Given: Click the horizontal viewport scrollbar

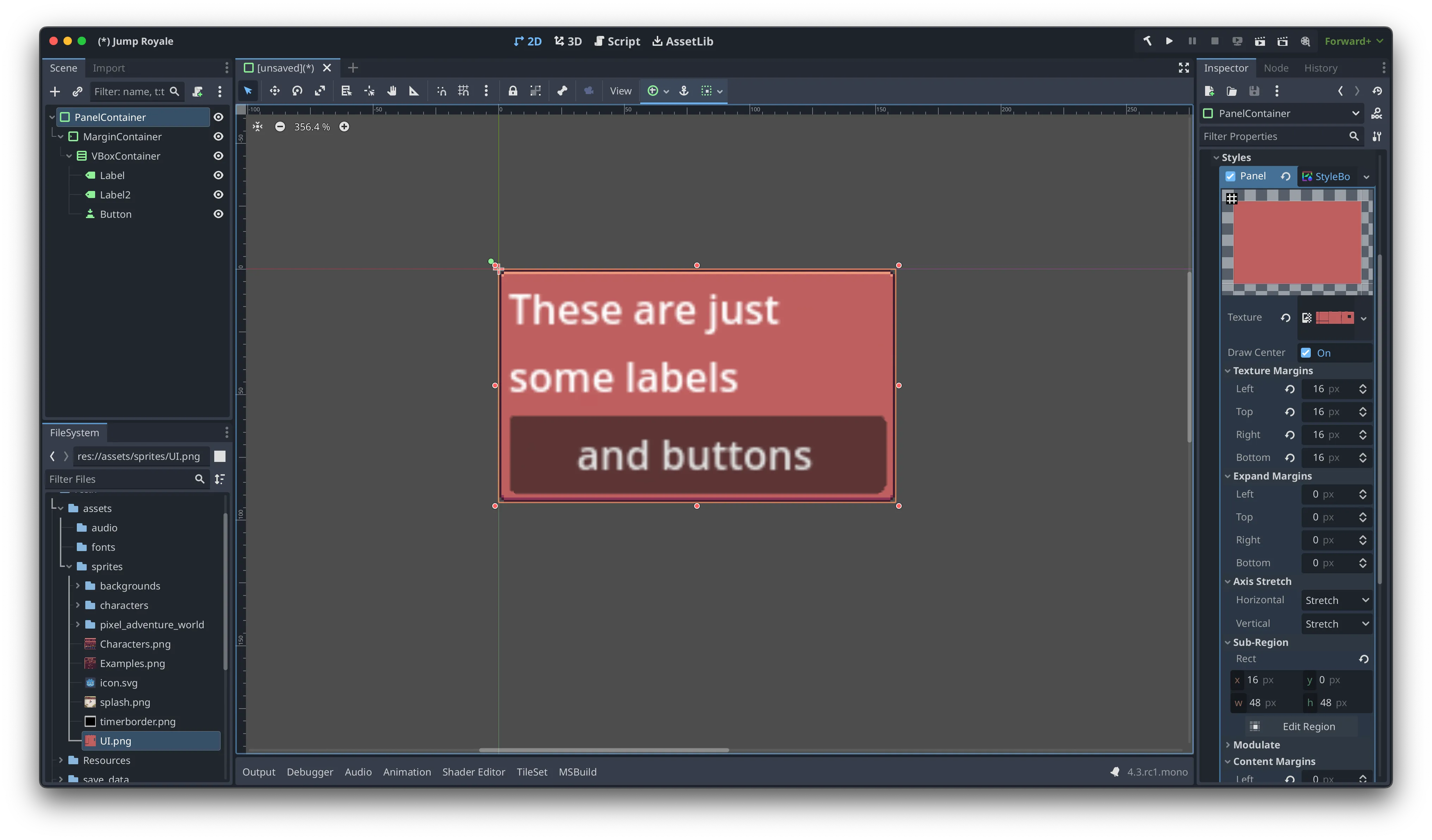Looking at the screenshot, I should tap(604, 750).
